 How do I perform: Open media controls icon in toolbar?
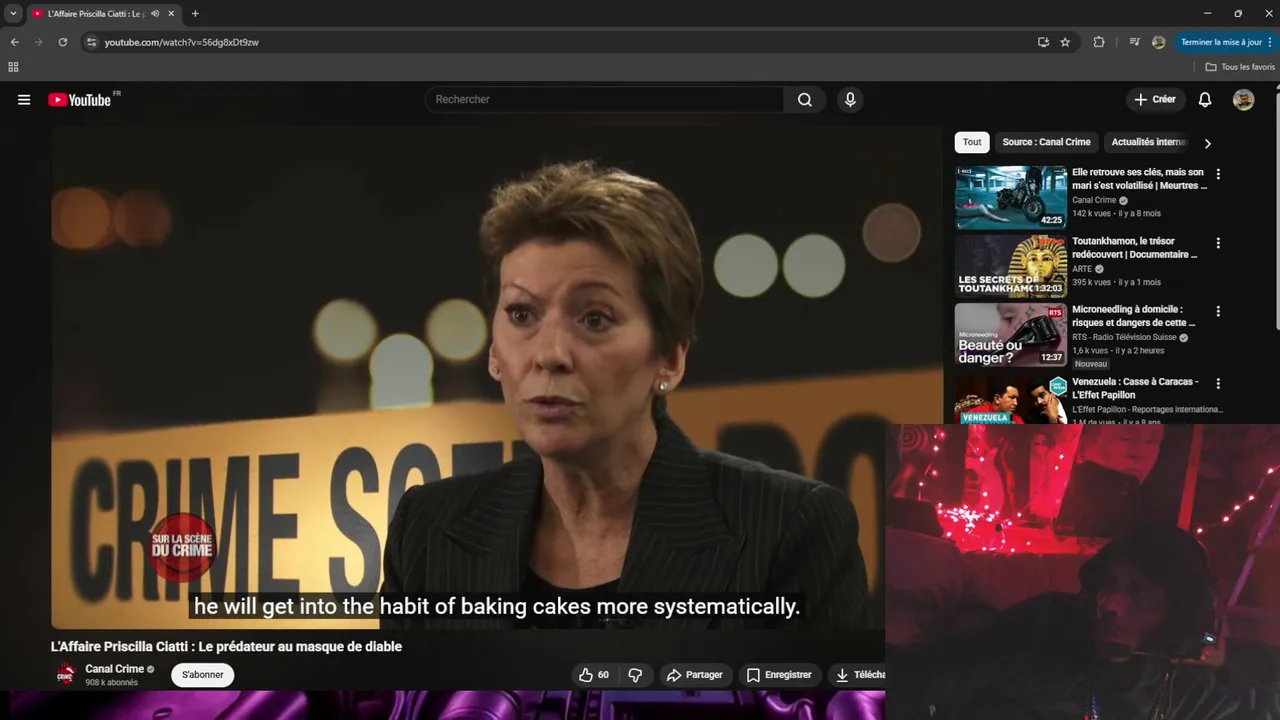click(x=1134, y=42)
